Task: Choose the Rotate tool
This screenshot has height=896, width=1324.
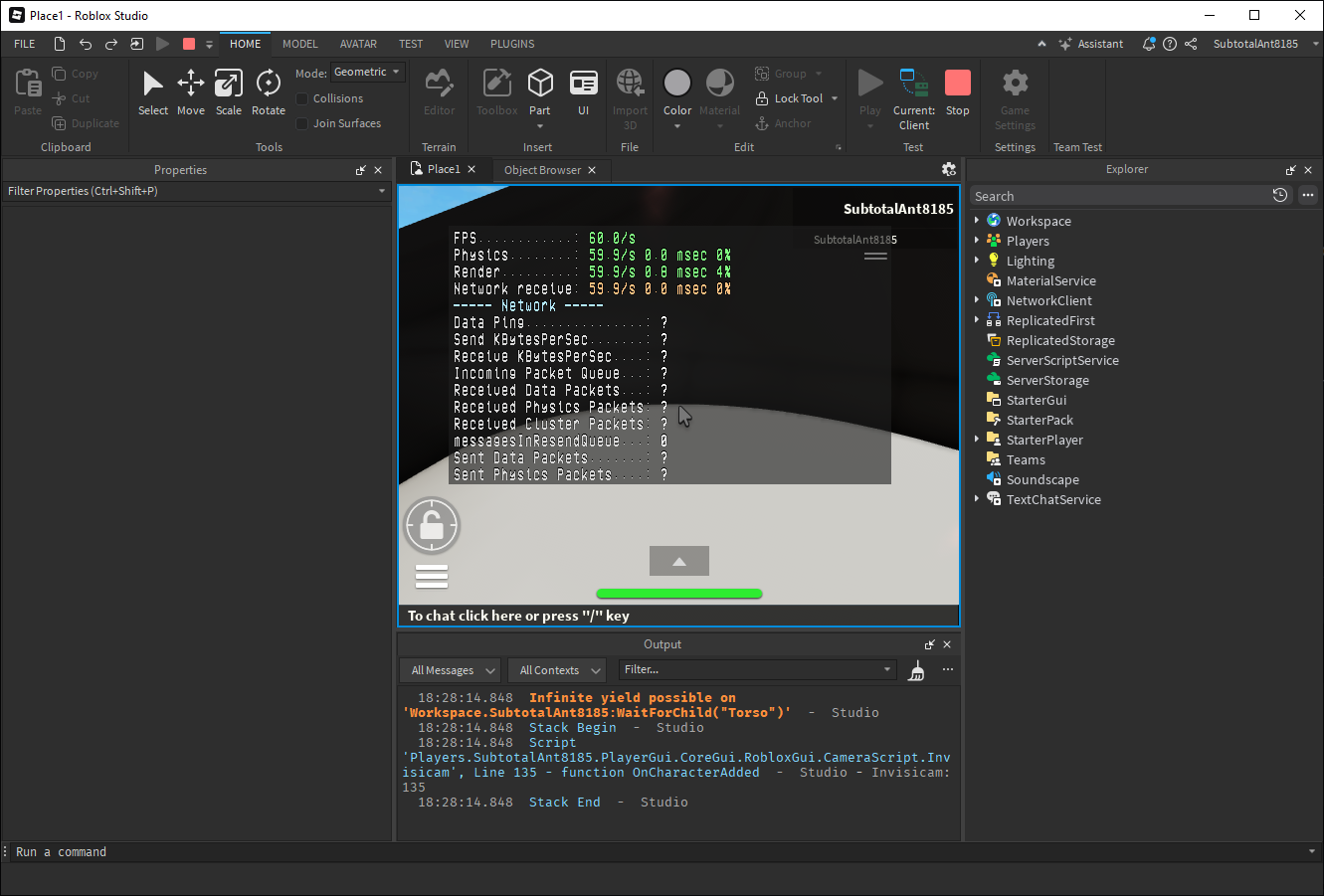Action: click(269, 92)
